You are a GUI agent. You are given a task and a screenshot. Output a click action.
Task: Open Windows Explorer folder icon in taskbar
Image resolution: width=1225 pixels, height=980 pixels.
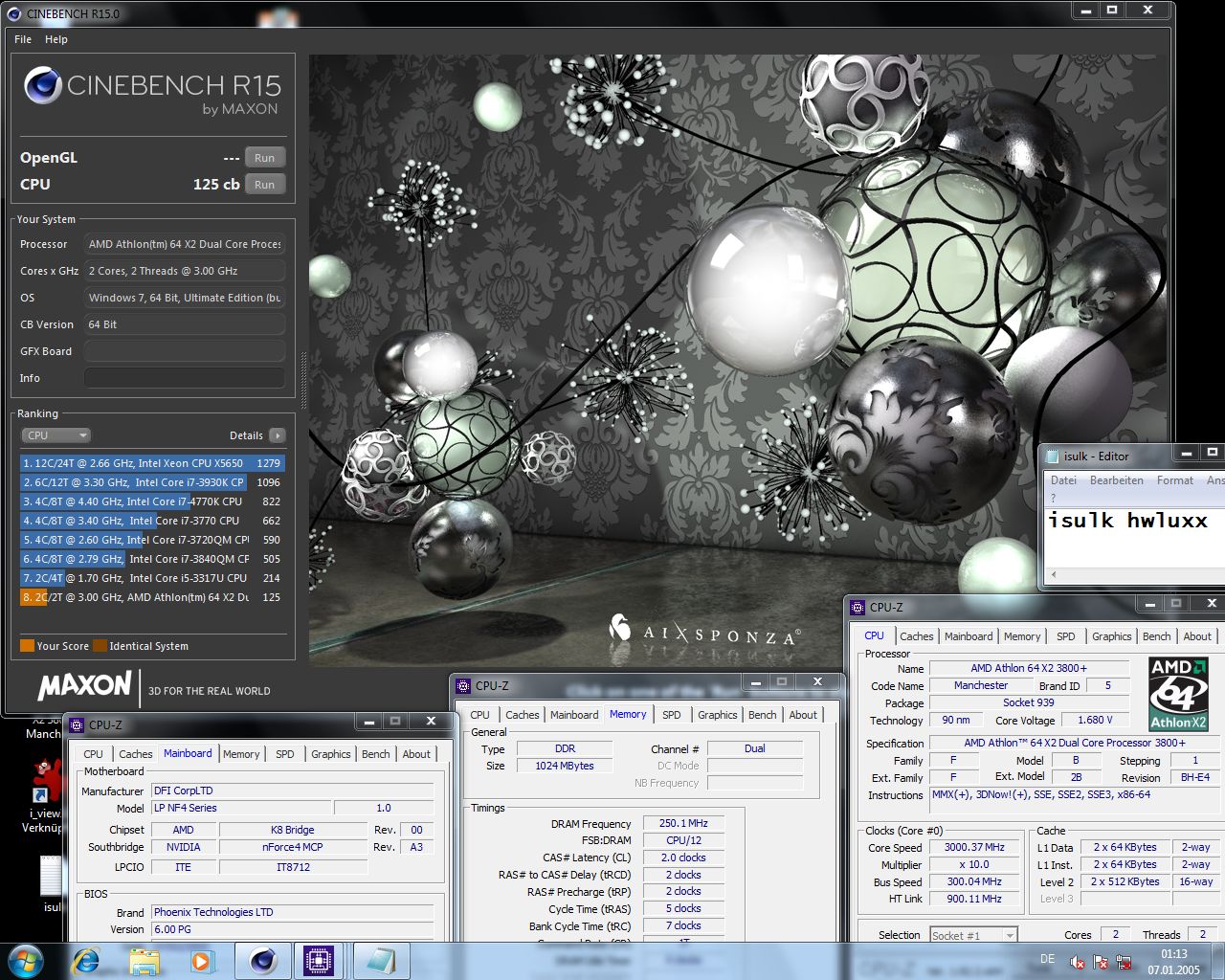point(144,961)
